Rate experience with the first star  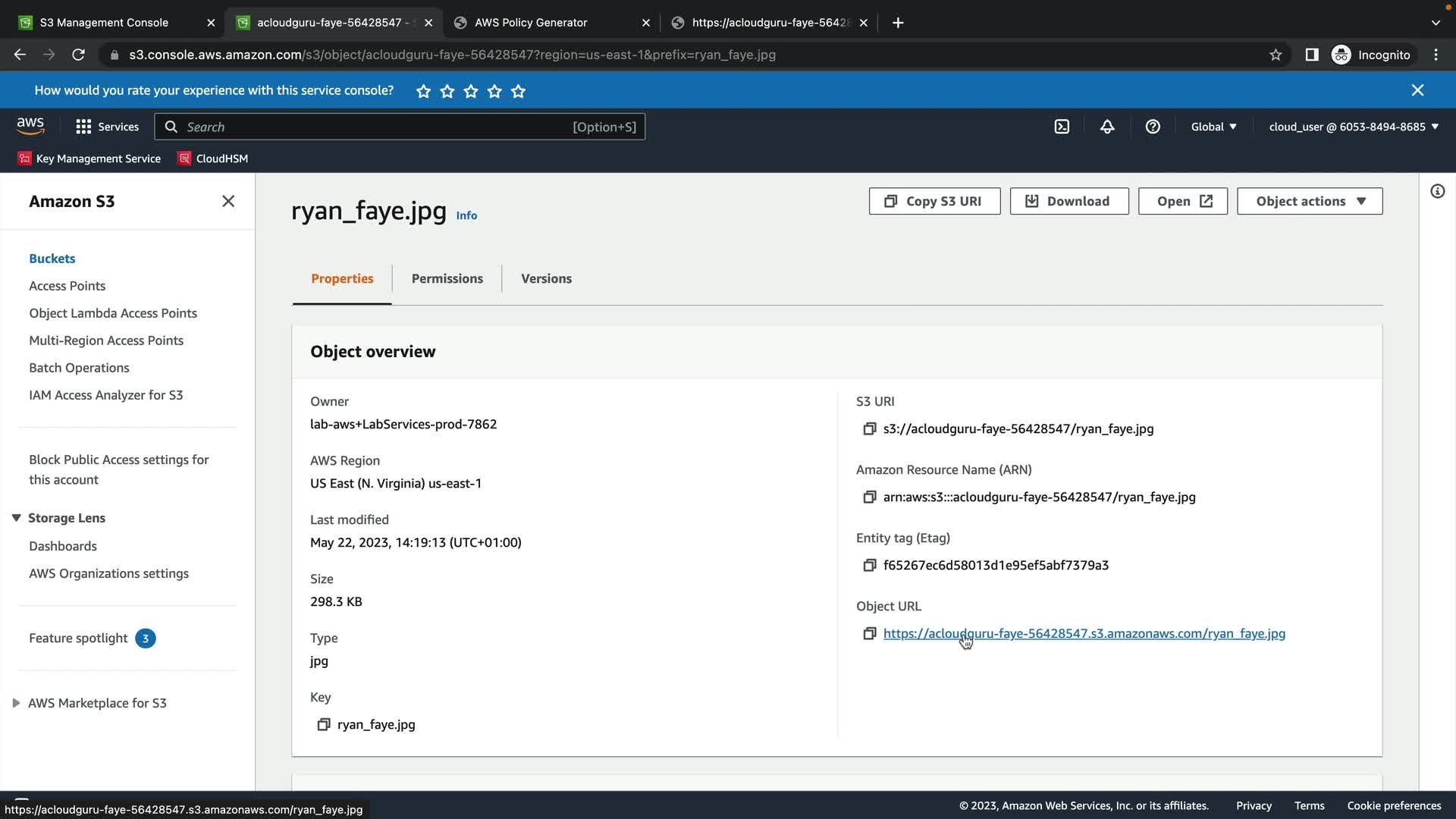[423, 91]
